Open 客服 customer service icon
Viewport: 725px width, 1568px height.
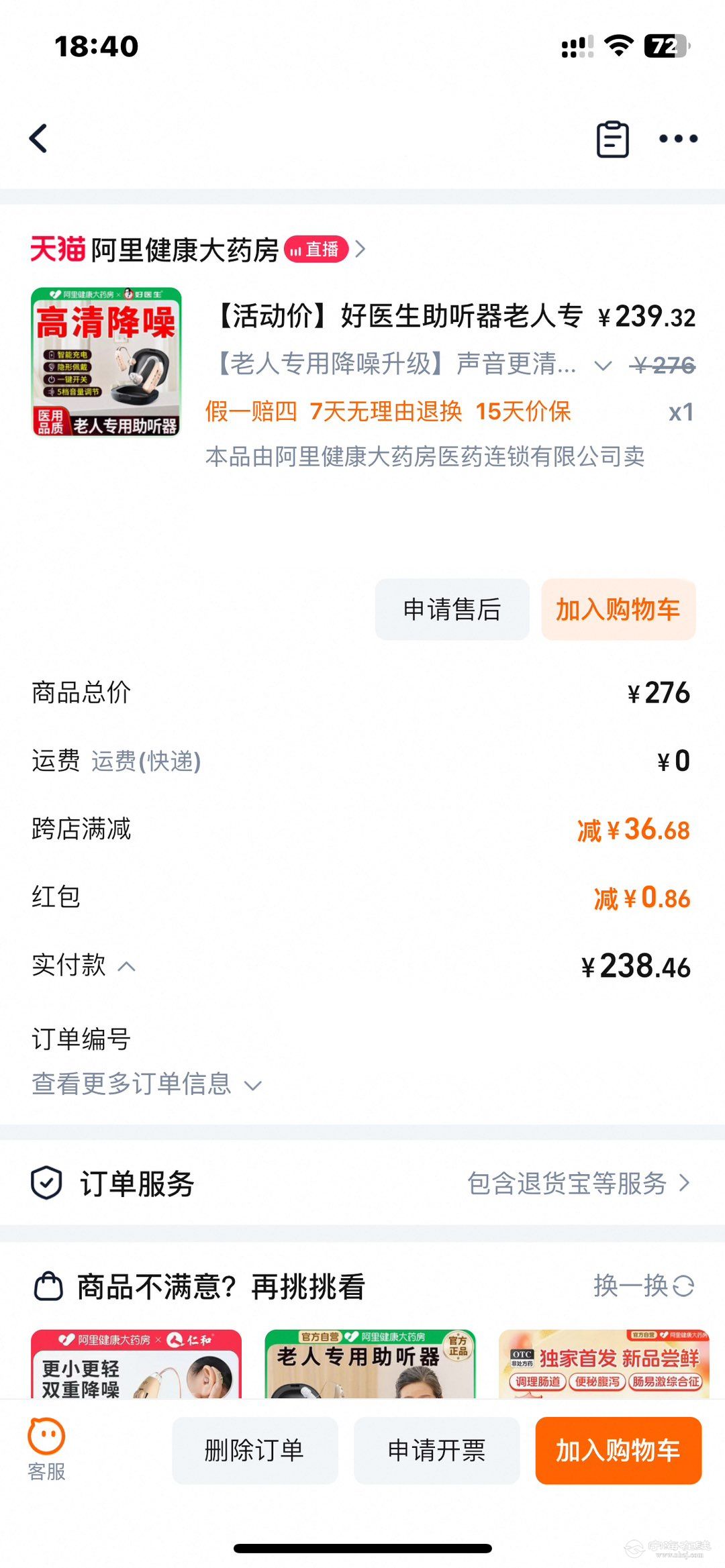pos(46,1449)
